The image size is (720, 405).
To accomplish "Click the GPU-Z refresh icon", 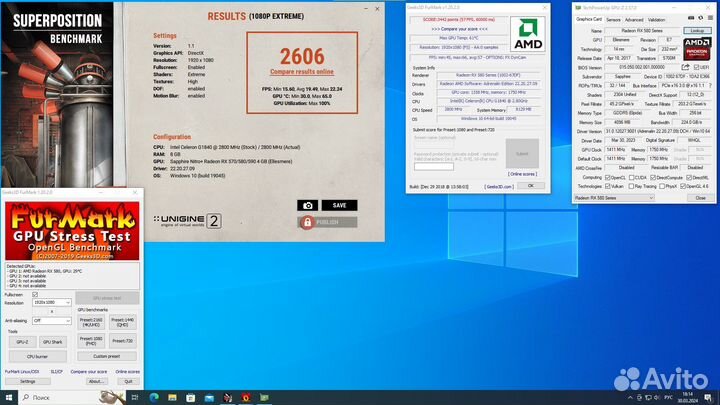I will 701,18.
